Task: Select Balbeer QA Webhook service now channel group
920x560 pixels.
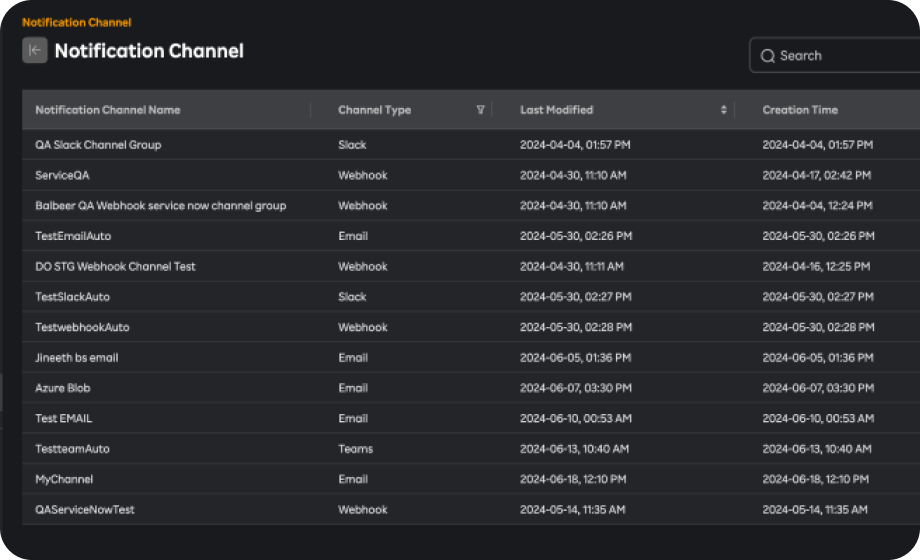Action: pyautogui.click(x=160, y=206)
